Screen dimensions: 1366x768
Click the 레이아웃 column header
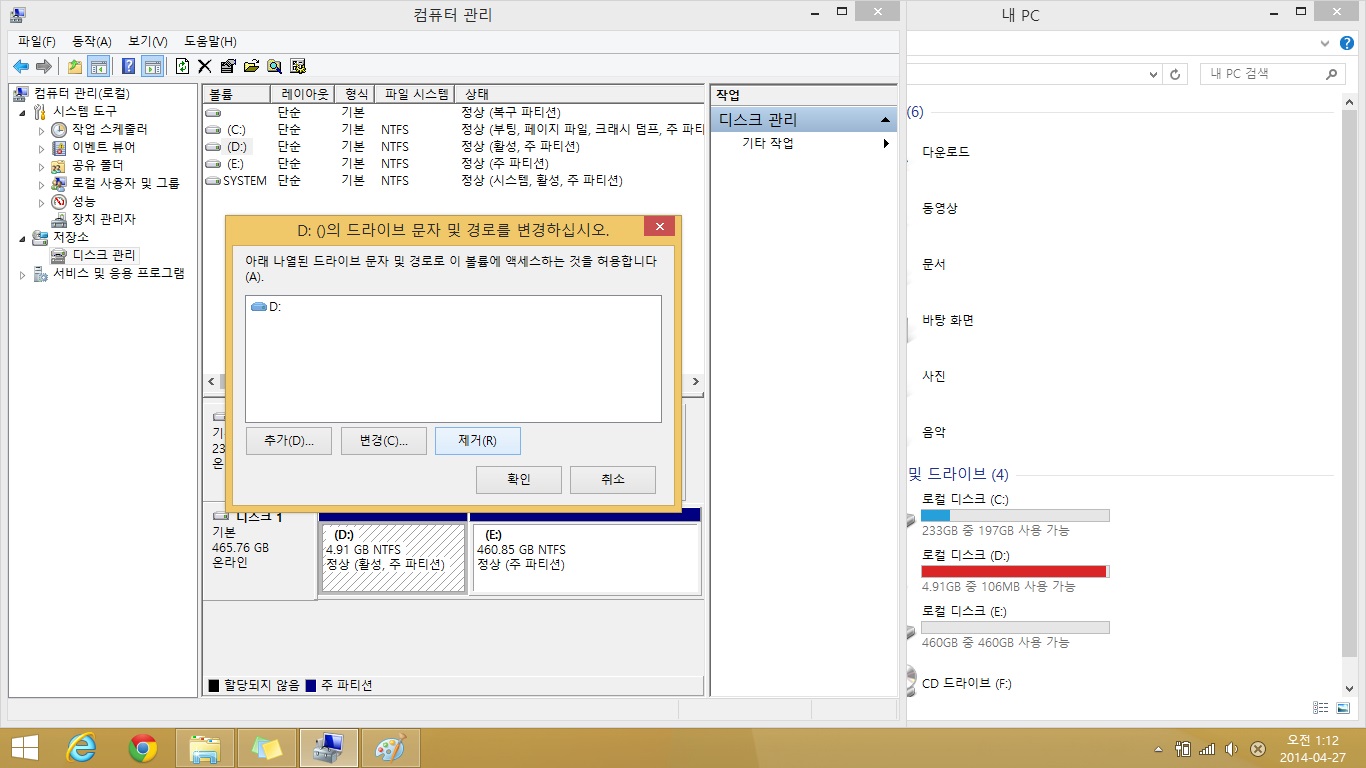[302, 94]
